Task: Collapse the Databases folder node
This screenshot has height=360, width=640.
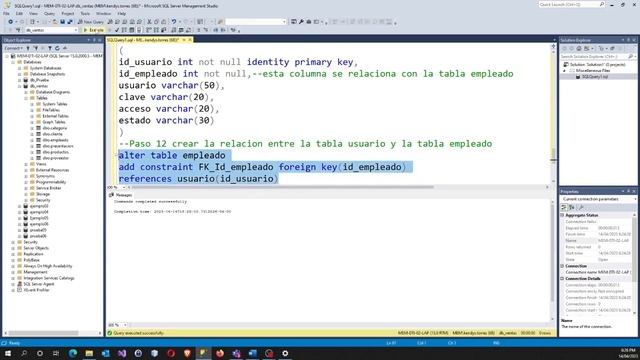Action: click(13, 62)
